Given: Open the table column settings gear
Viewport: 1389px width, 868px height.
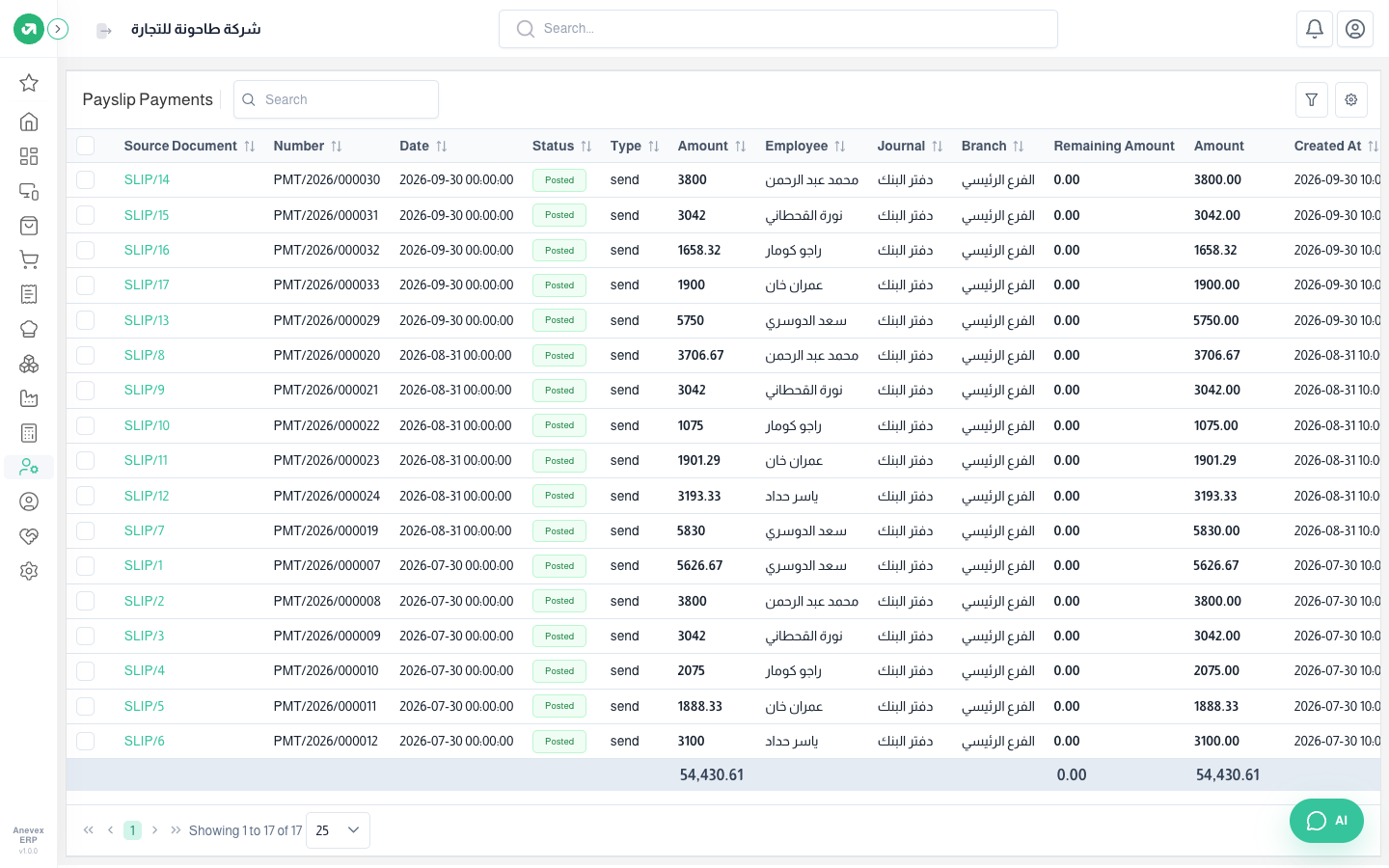Looking at the screenshot, I should pyautogui.click(x=1351, y=99).
